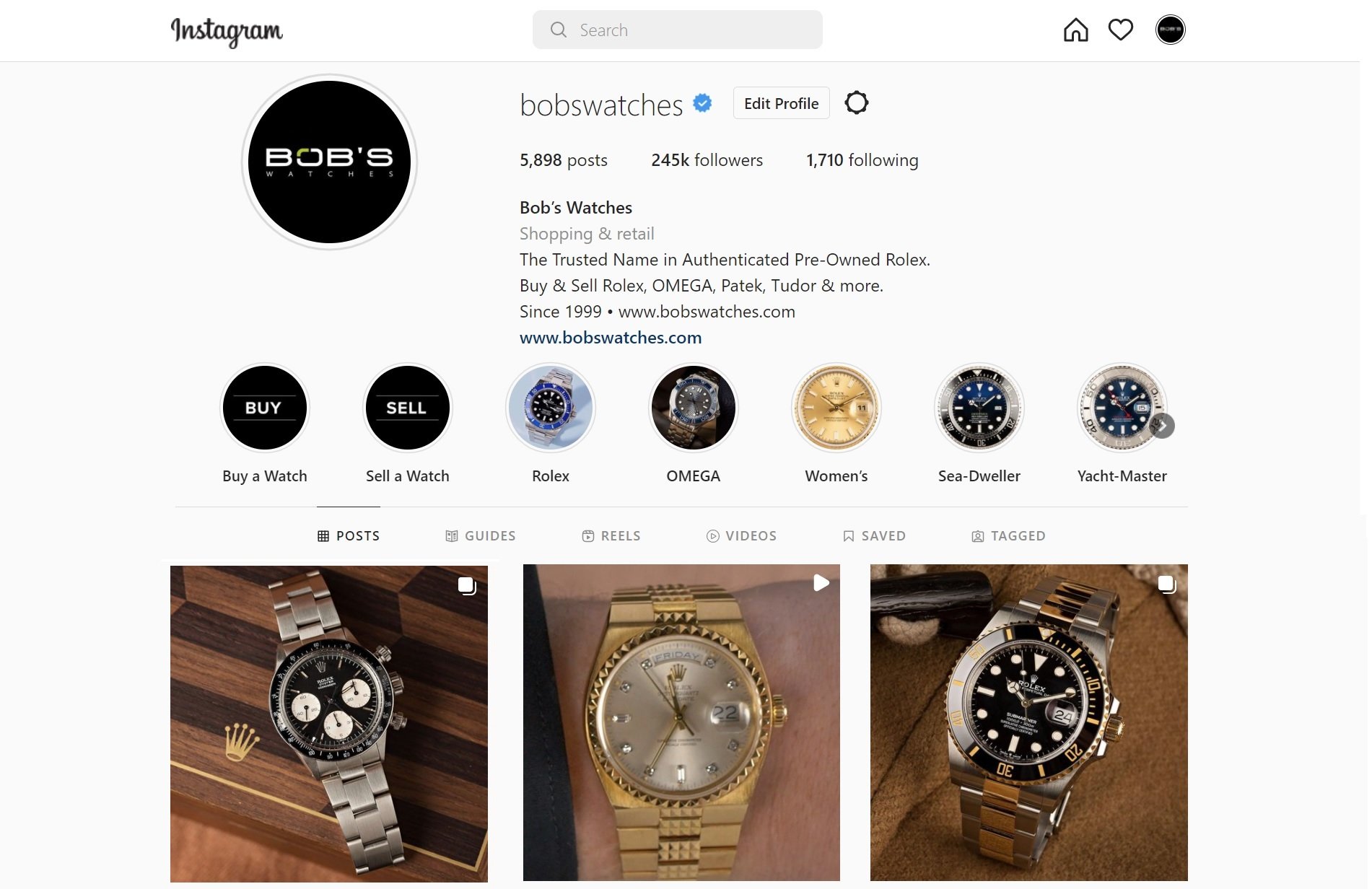Go to the Instagram home feed icon
This screenshot has width=1372, height=889.
click(1075, 30)
